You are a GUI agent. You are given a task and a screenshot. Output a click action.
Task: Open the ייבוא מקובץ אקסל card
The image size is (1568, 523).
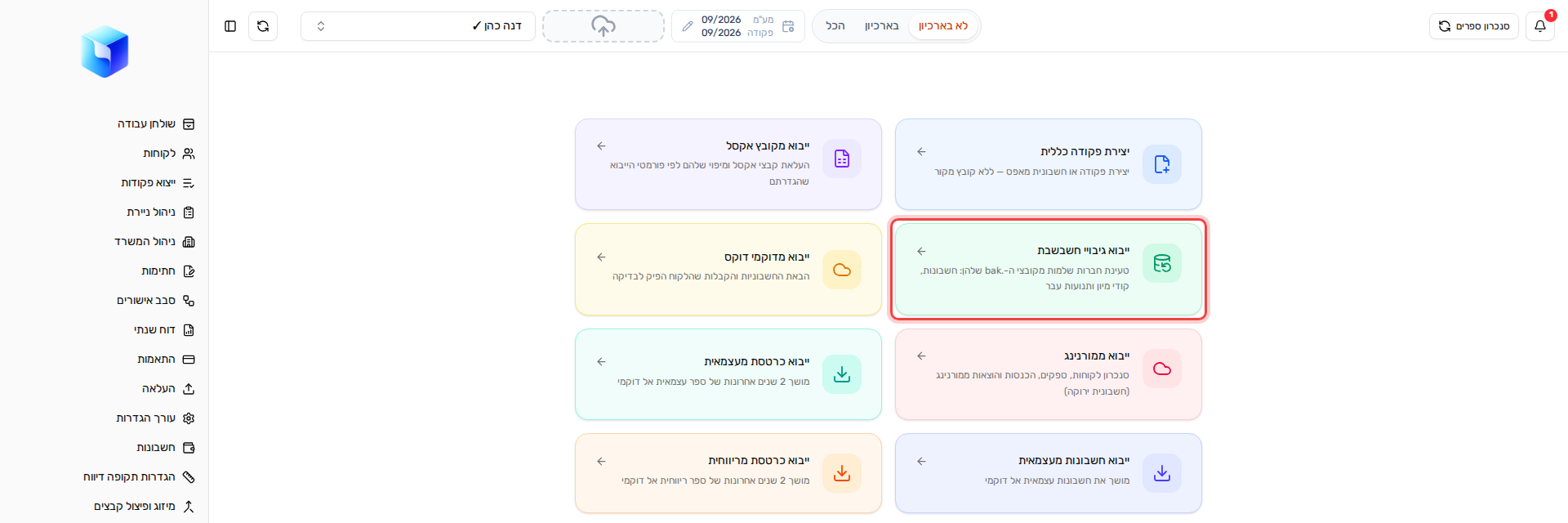click(728, 164)
